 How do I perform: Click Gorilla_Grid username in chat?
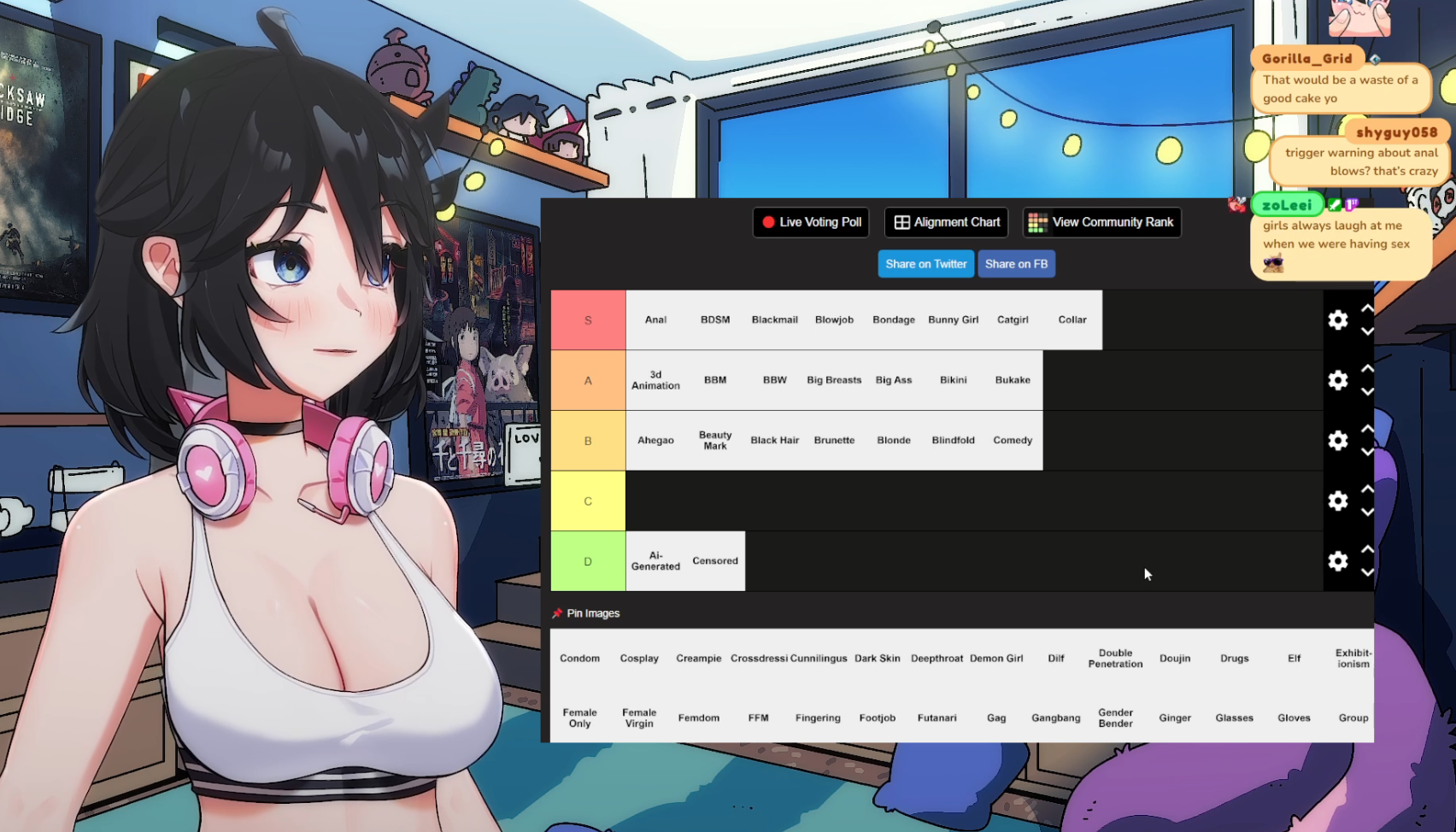point(1306,58)
